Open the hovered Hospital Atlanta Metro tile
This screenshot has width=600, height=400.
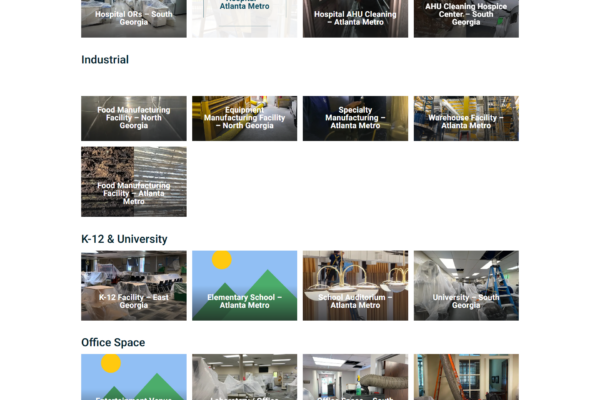[x=245, y=18]
